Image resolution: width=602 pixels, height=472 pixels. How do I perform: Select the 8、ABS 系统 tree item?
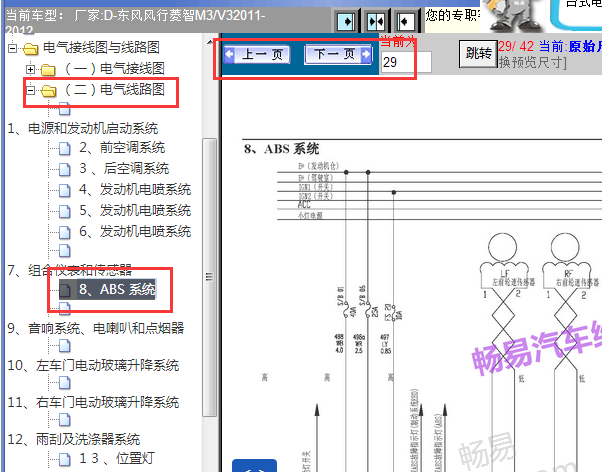117,289
